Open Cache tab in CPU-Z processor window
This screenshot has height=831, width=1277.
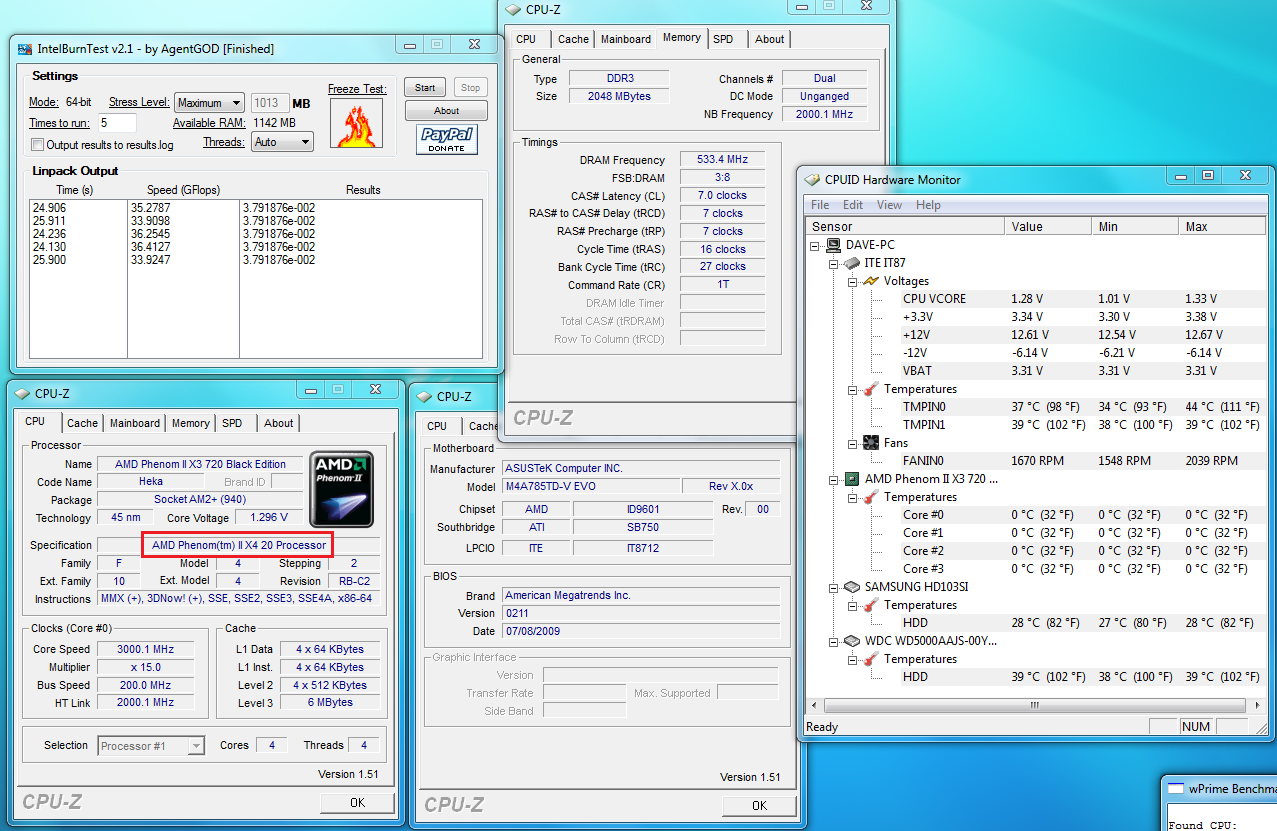tap(82, 423)
